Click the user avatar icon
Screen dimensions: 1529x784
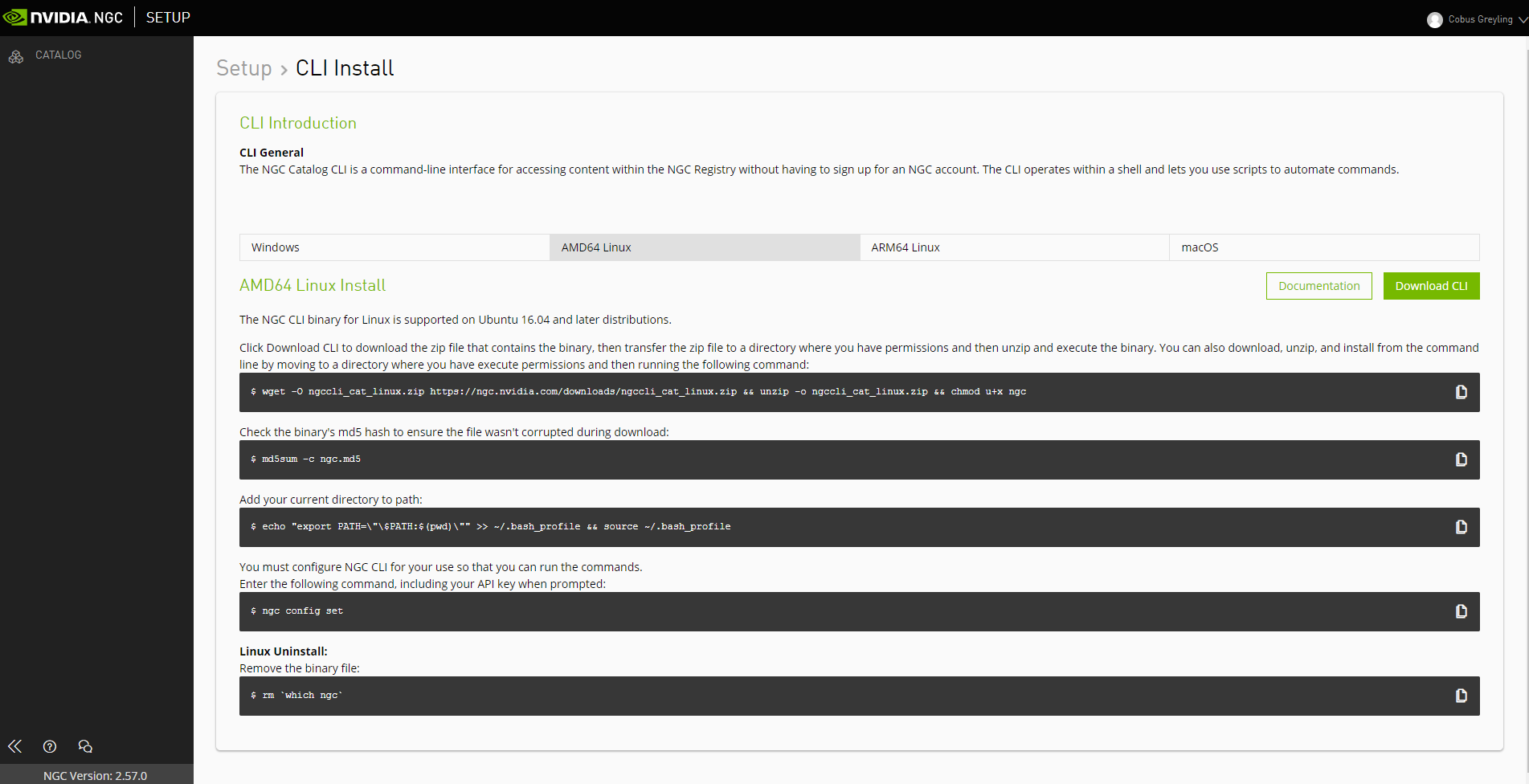tap(1434, 19)
